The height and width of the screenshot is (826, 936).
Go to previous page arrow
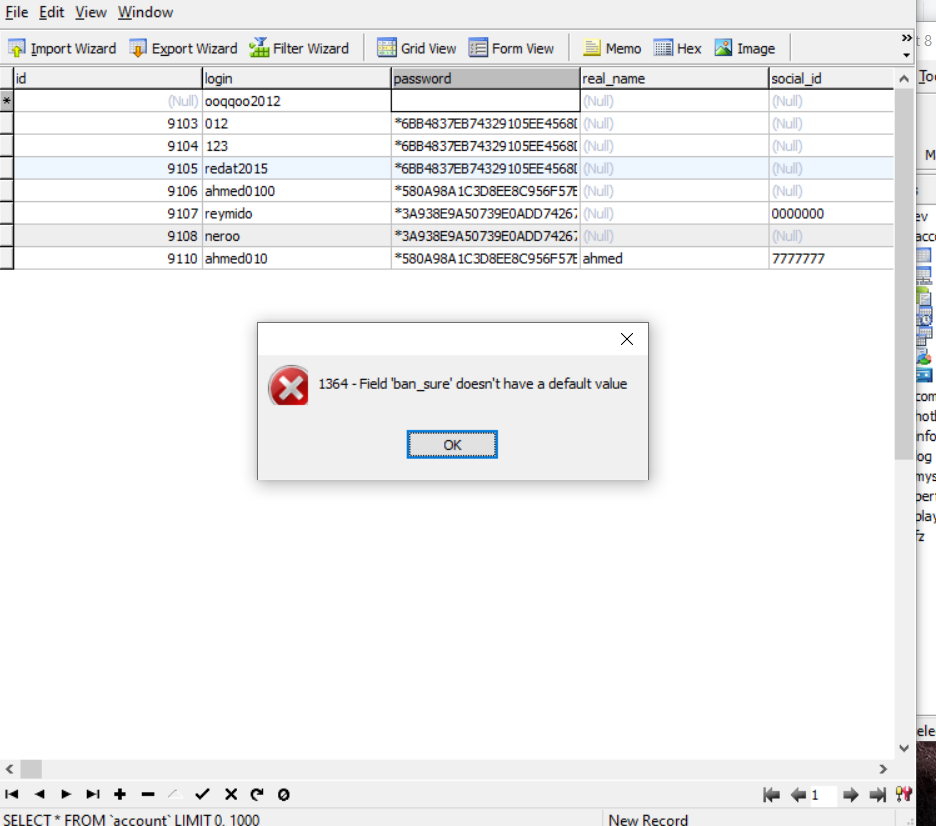[798, 795]
